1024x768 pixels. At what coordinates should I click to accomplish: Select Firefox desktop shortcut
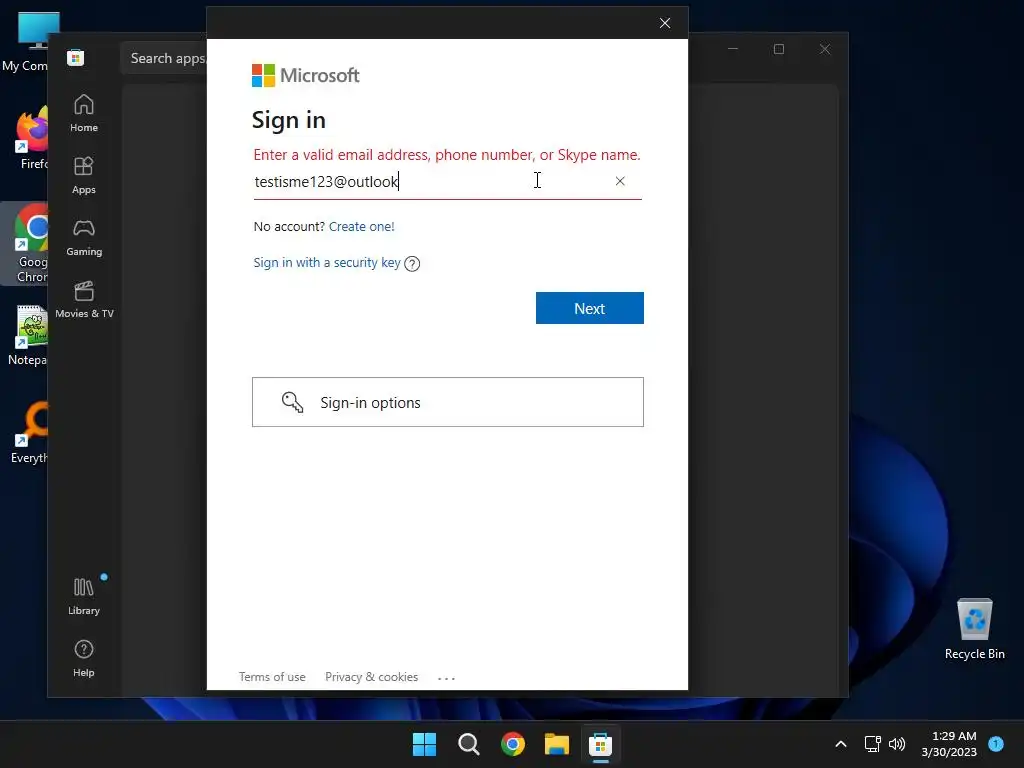pos(31,138)
